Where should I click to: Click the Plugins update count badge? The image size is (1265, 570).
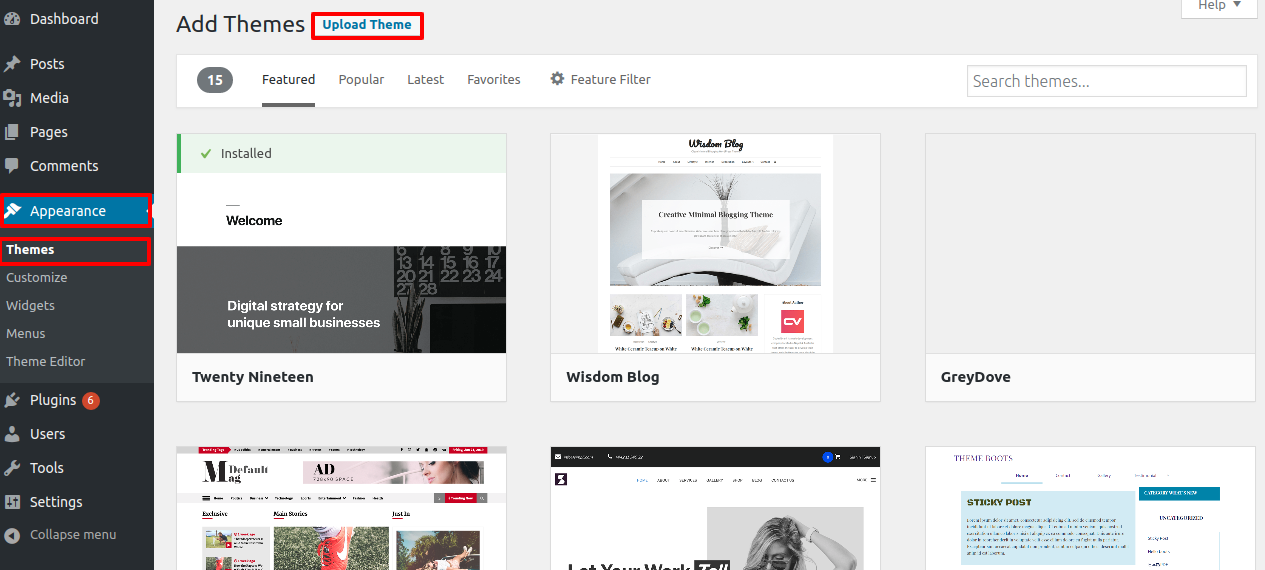pyautogui.click(x=91, y=400)
